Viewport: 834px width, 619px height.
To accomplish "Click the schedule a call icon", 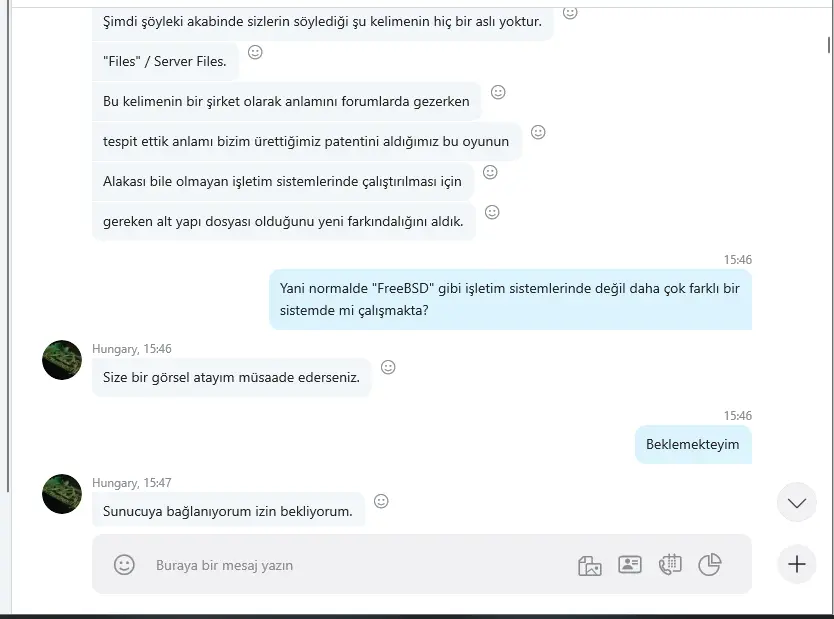I will click(670, 564).
